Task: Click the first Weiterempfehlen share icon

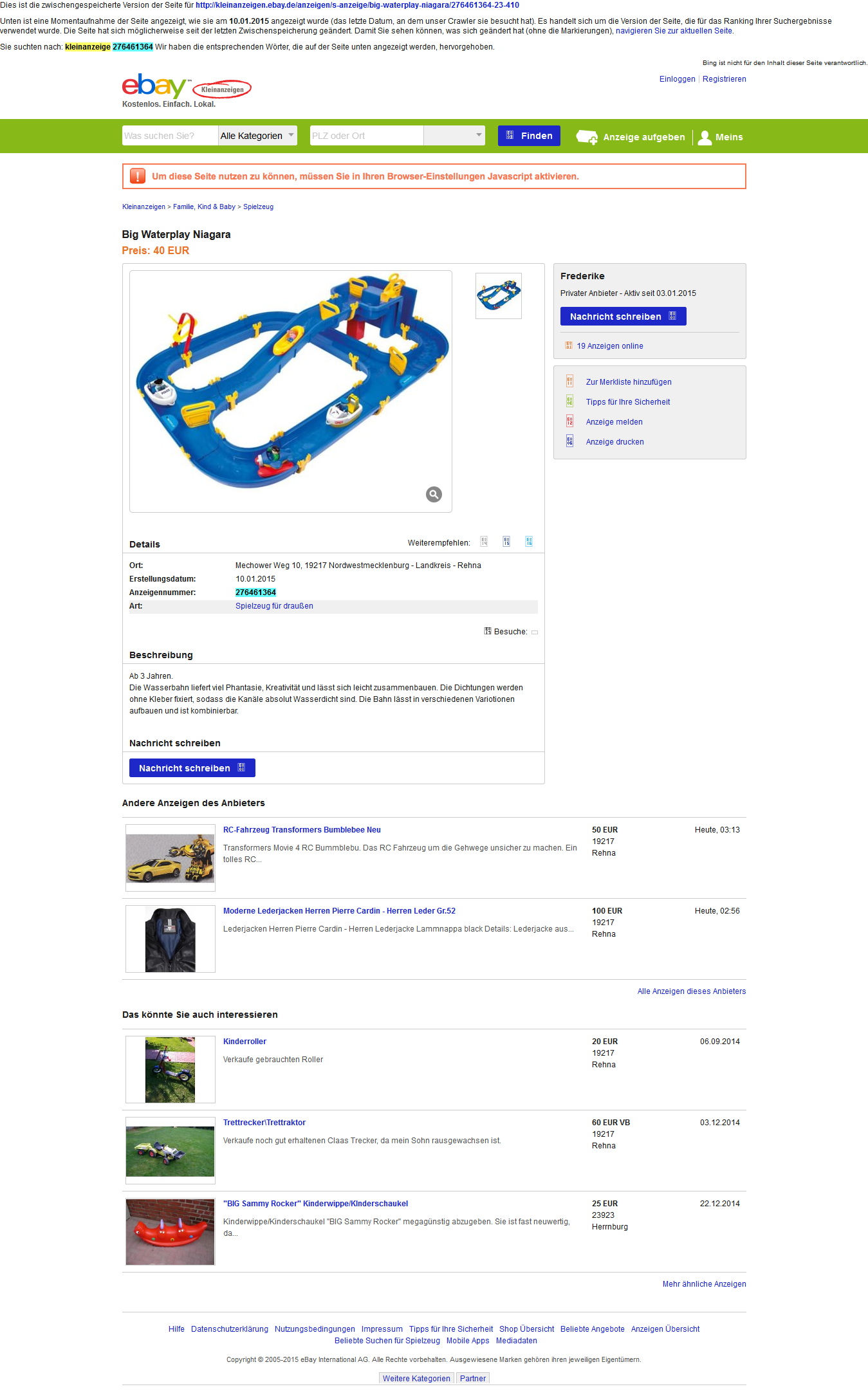Action: pos(484,542)
